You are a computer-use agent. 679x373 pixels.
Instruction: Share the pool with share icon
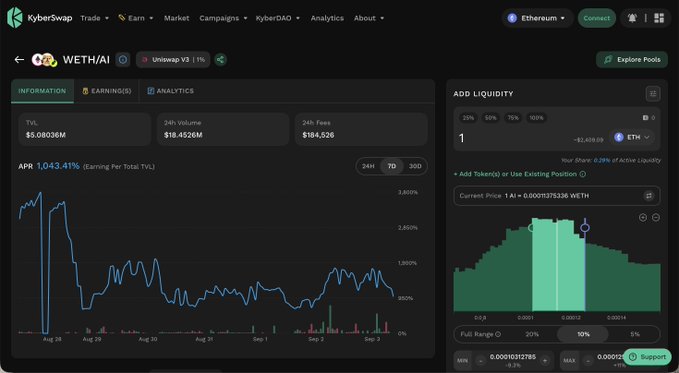pos(220,60)
